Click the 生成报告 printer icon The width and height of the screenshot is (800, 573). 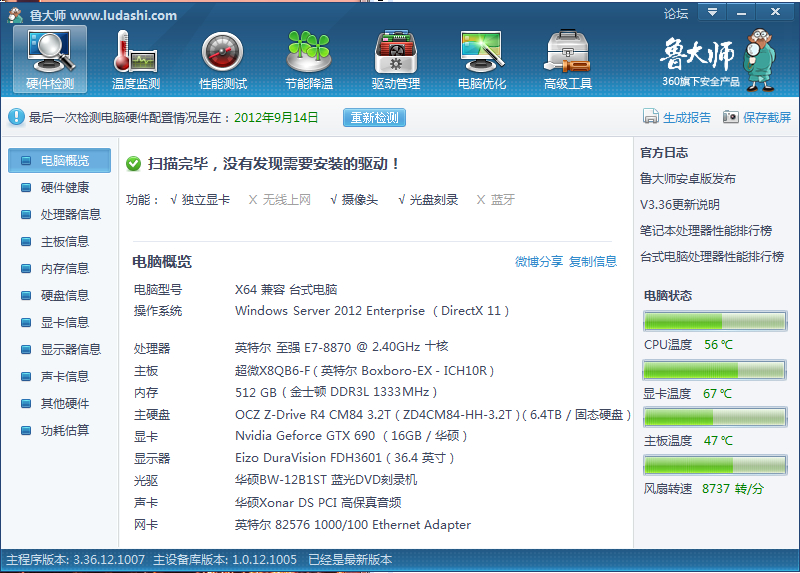[651, 117]
